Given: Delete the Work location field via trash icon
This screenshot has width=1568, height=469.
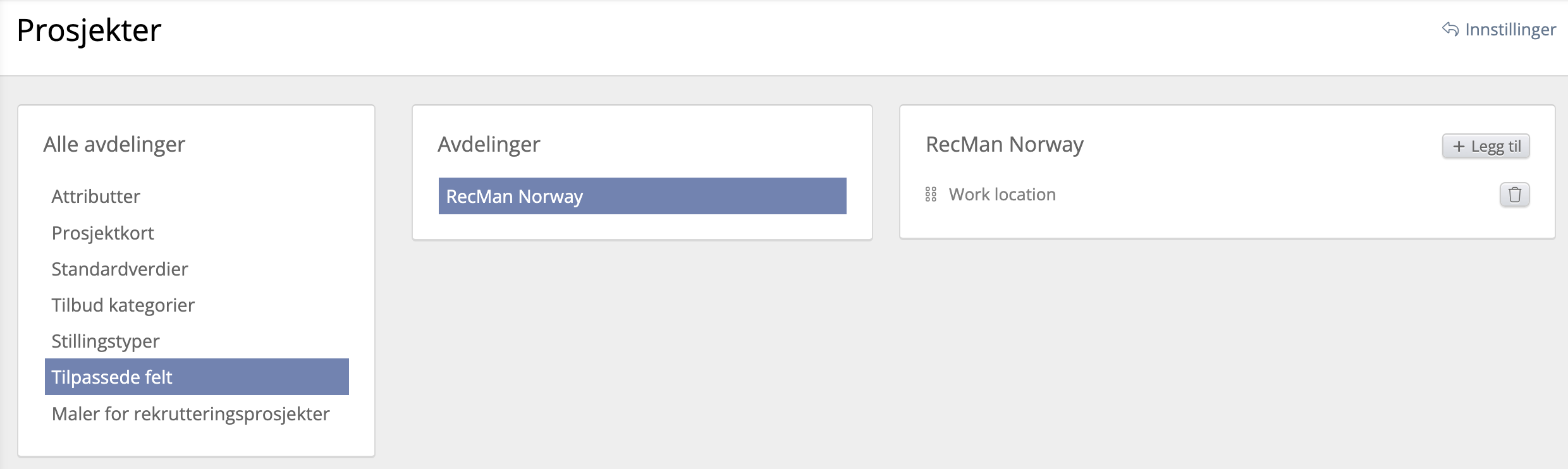Looking at the screenshot, I should coord(1514,195).
